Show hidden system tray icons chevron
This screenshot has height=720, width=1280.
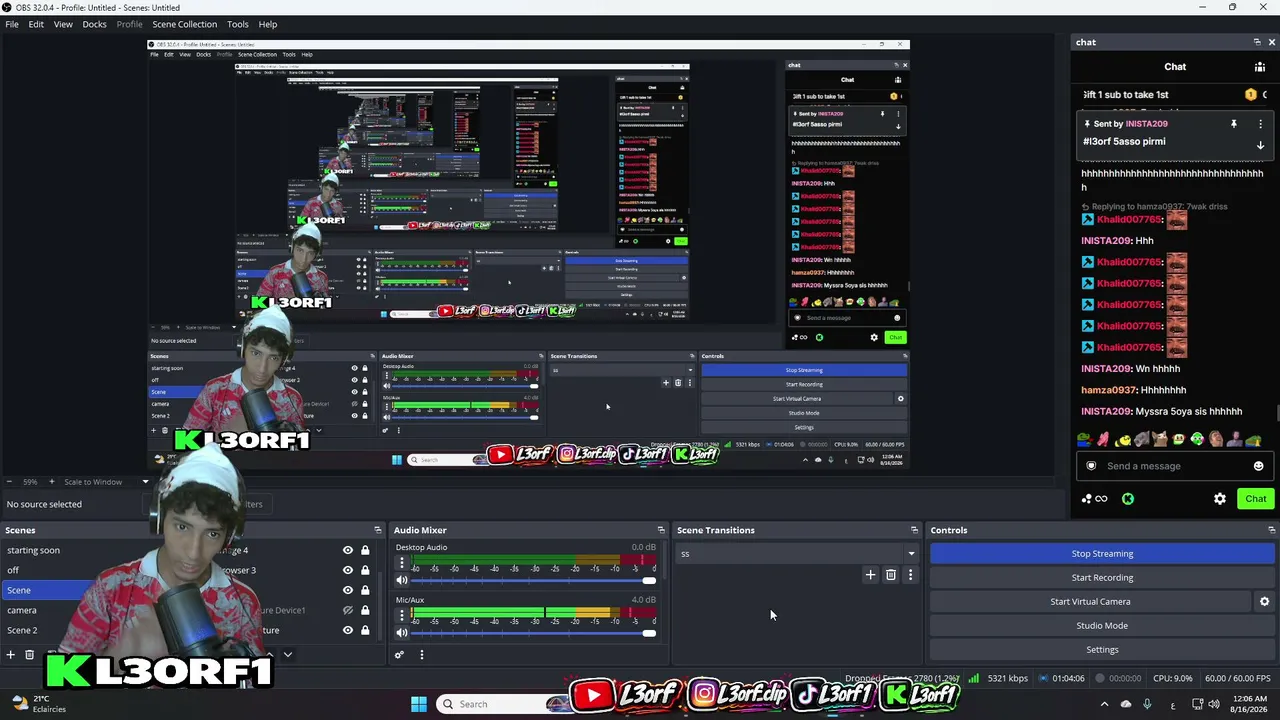(1104, 704)
